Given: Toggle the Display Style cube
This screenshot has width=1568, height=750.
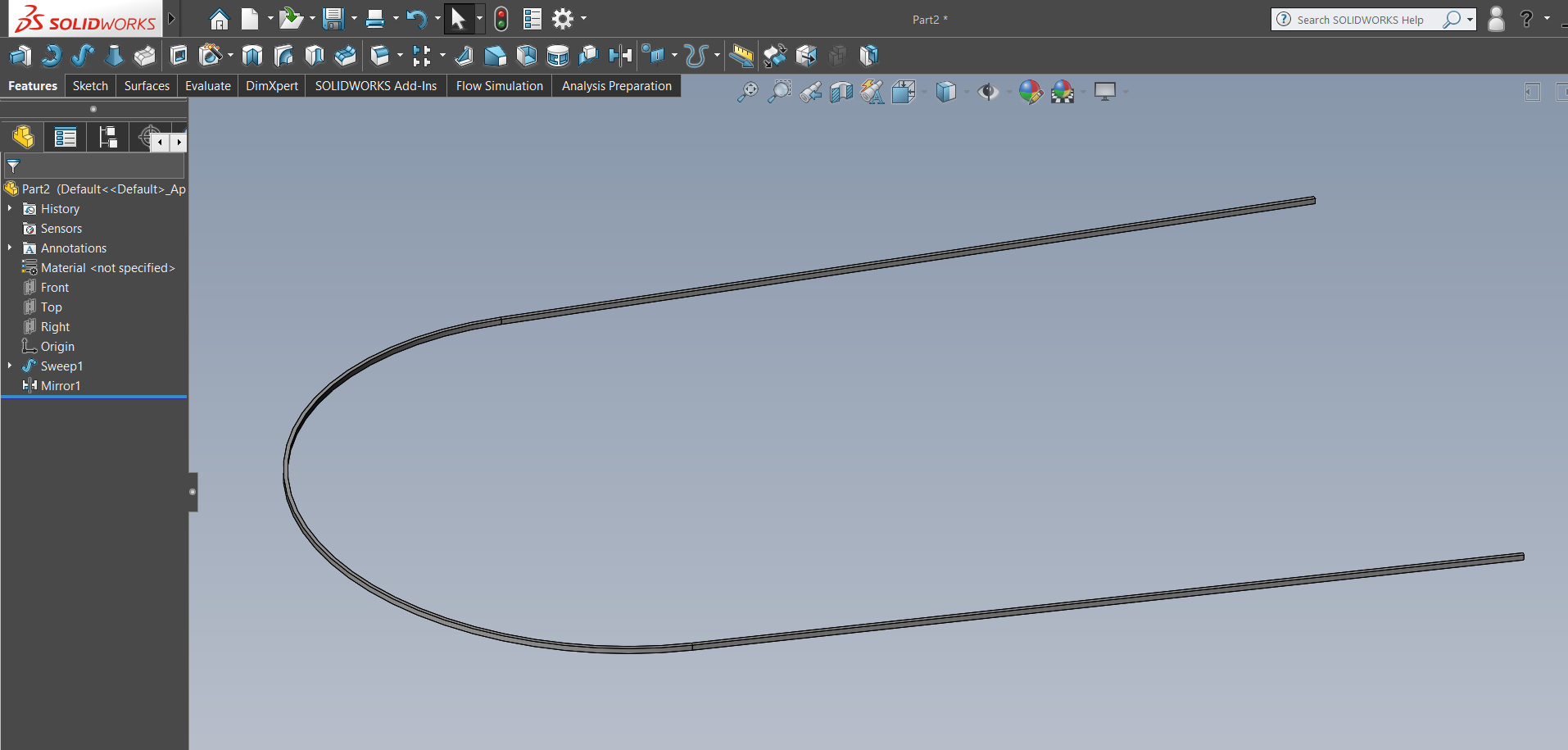Looking at the screenshot, I should [948, 92].
